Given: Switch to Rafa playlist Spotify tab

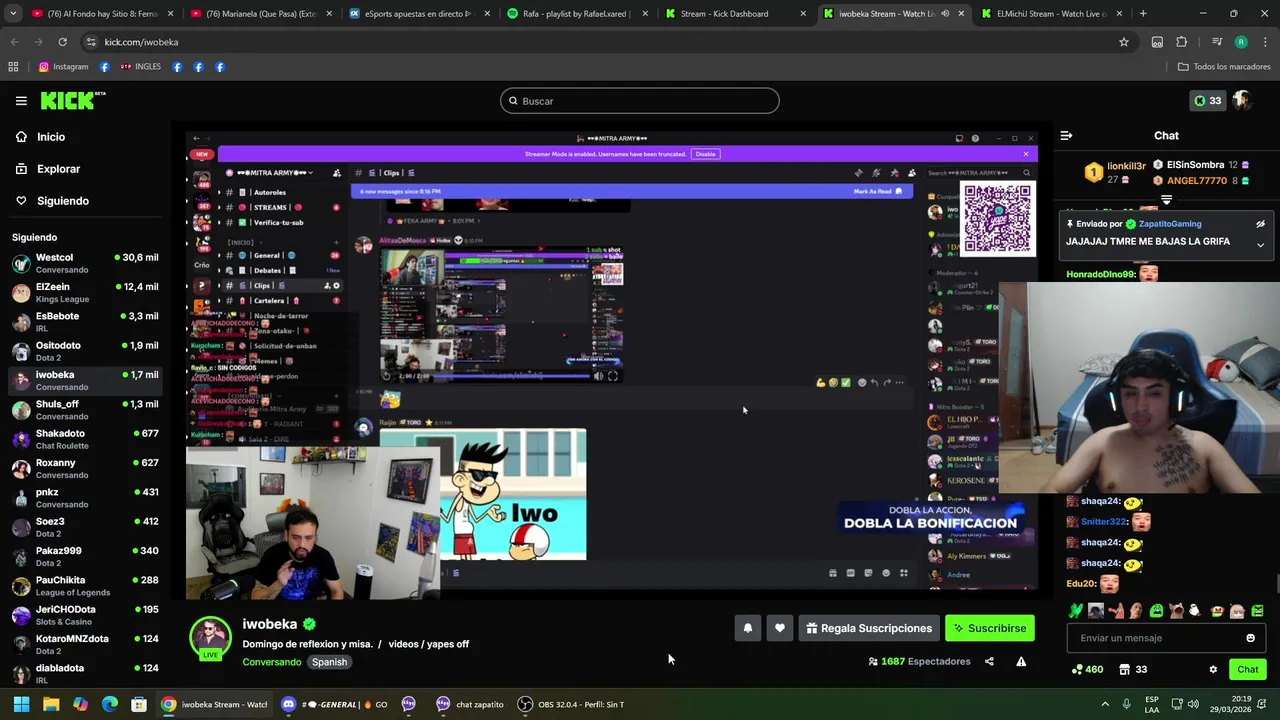Looking at the screenshot, I should (575, 14).
